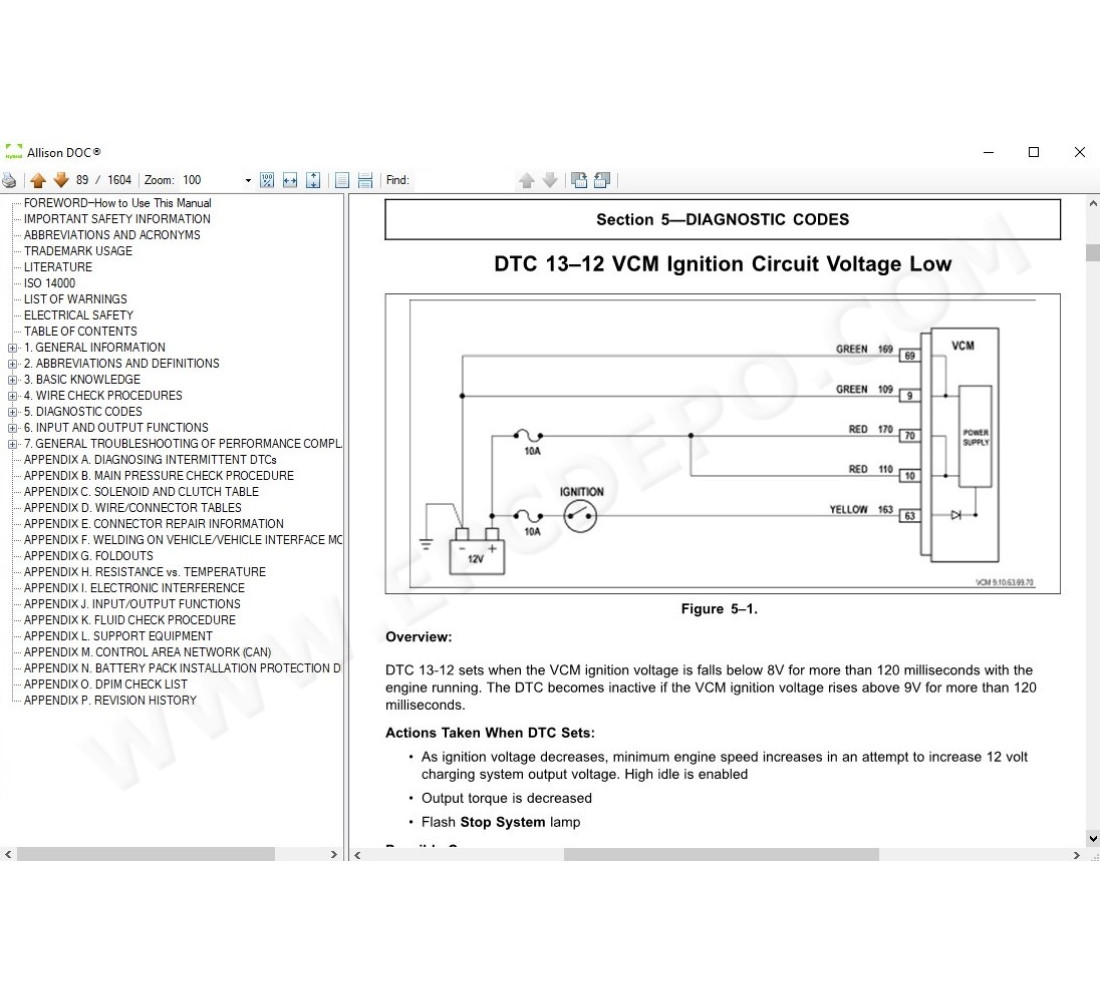The image size is (1100, 1000).
Task: Open APPENDIX O. DPIM CHECK LIST
Action: pos(105,685)
